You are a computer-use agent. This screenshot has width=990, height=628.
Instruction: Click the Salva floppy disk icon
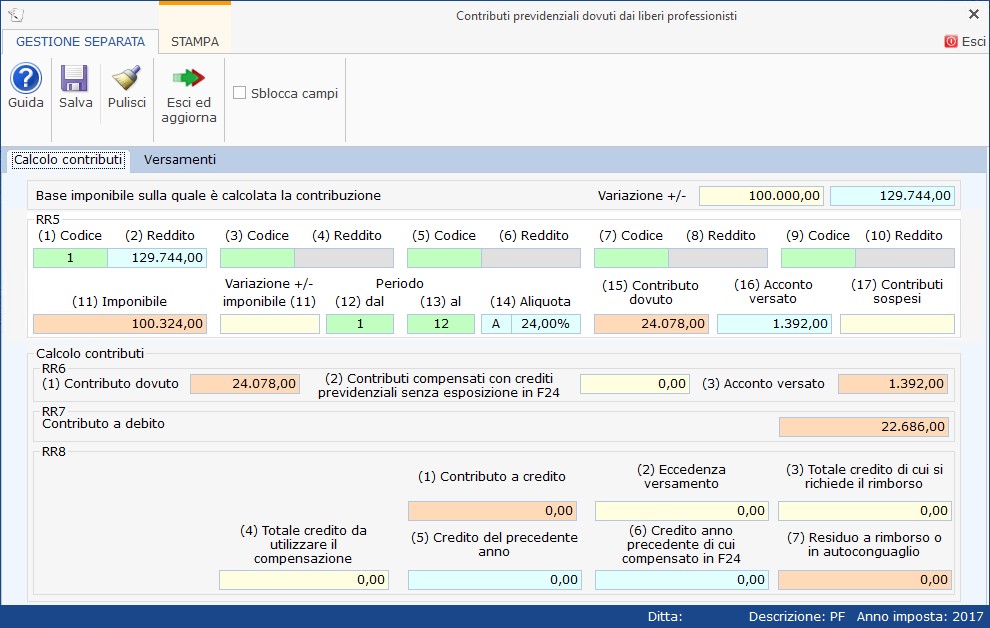(x=75, y=78)
